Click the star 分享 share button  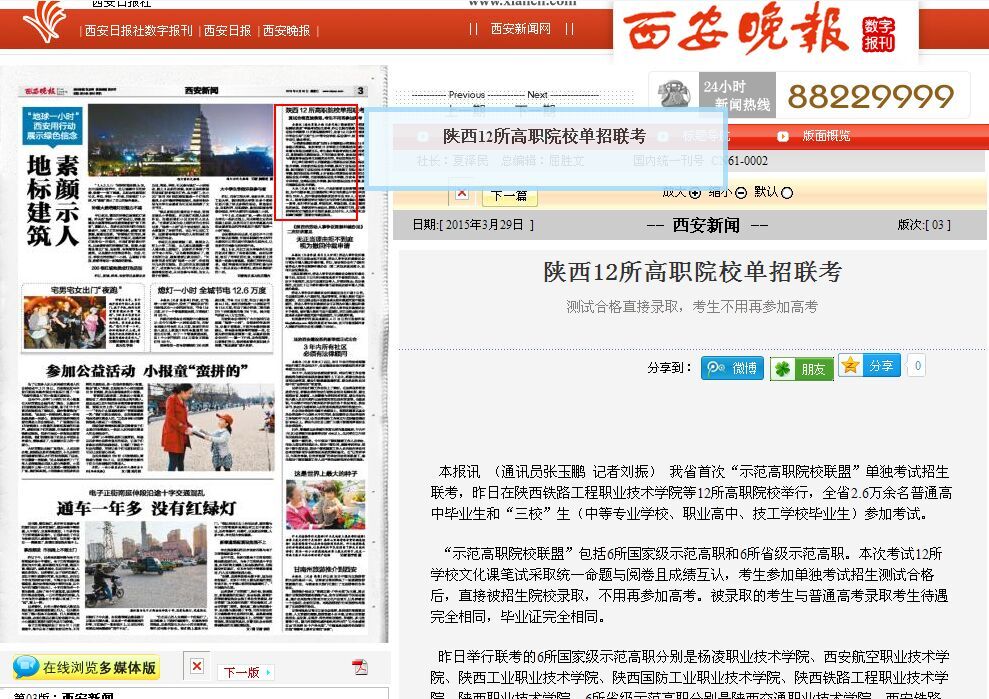(x=869, y=366)
